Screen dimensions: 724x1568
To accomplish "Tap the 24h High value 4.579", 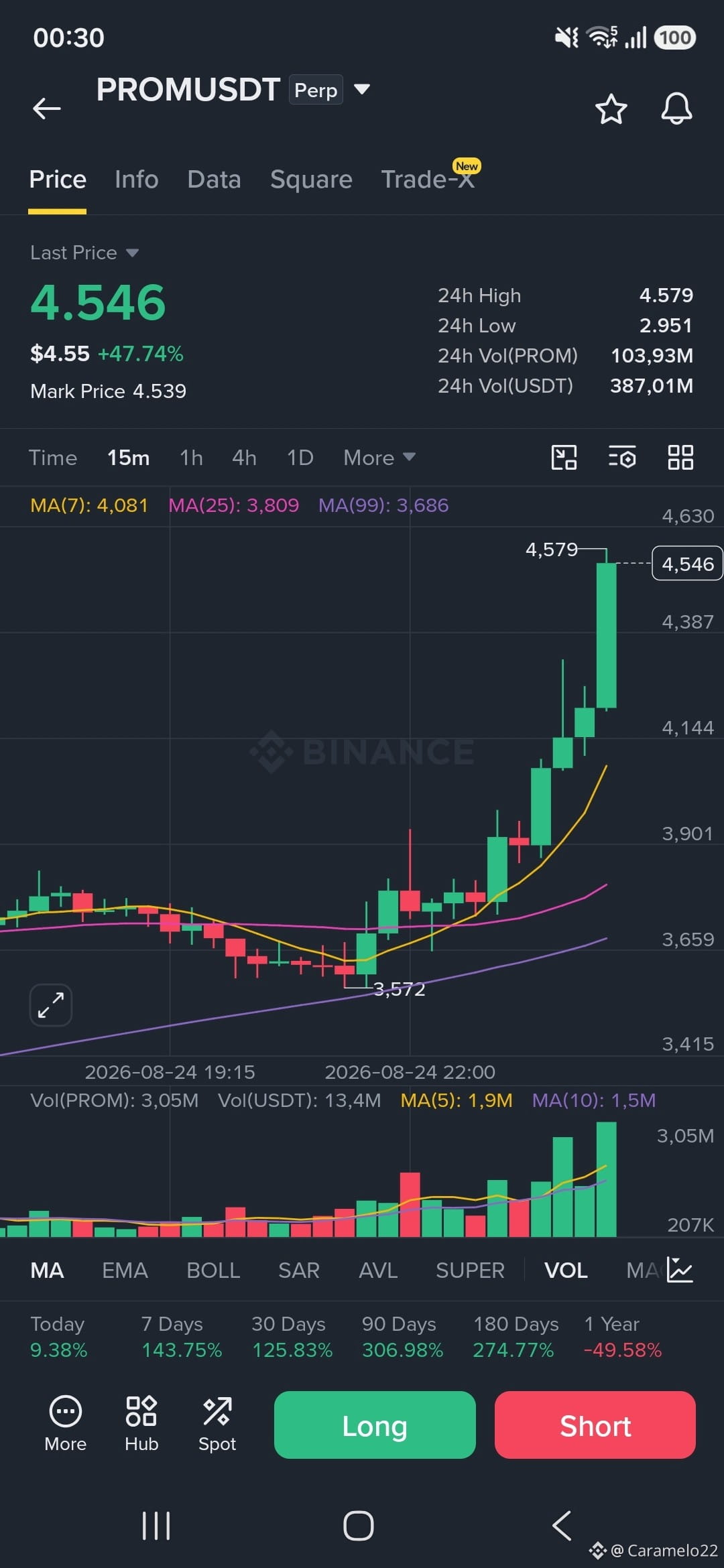I will [666, 296].
